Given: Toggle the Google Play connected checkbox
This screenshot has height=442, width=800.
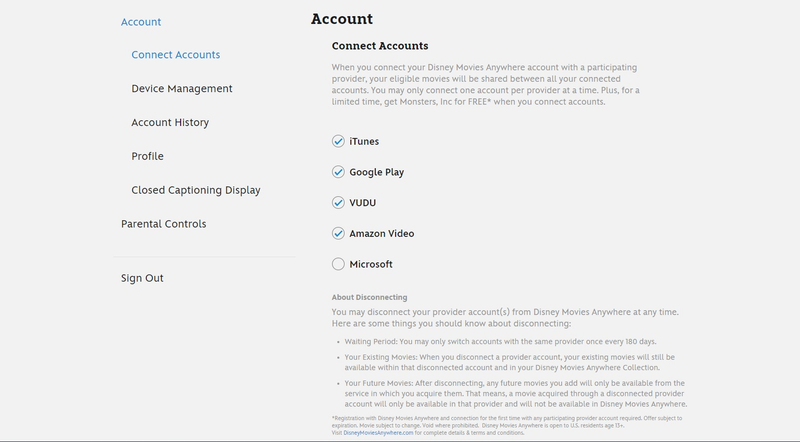Looking at the screenshot, I should 338,172.
